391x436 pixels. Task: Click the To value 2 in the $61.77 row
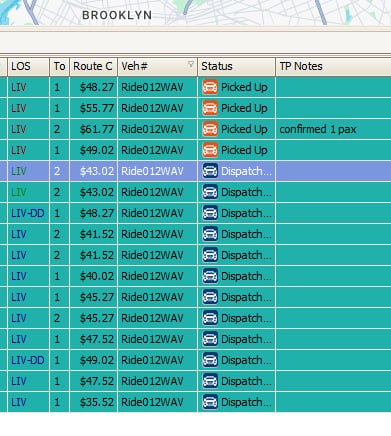(x=57, y=129)
